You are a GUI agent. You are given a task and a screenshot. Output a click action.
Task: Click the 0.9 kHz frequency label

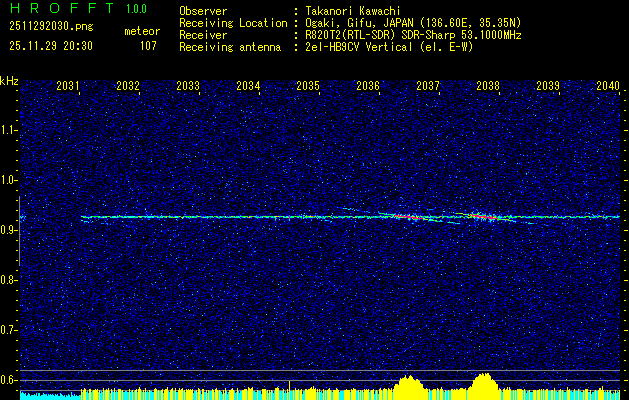[x=9, y=230]
